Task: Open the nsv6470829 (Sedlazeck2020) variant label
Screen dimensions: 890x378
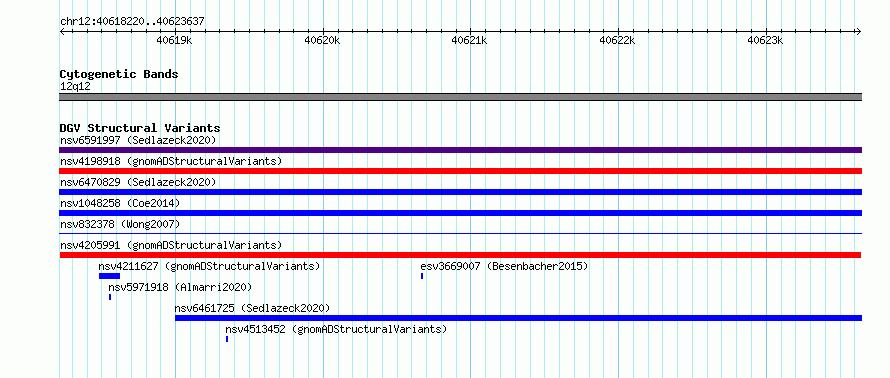Action: (138, 182)
